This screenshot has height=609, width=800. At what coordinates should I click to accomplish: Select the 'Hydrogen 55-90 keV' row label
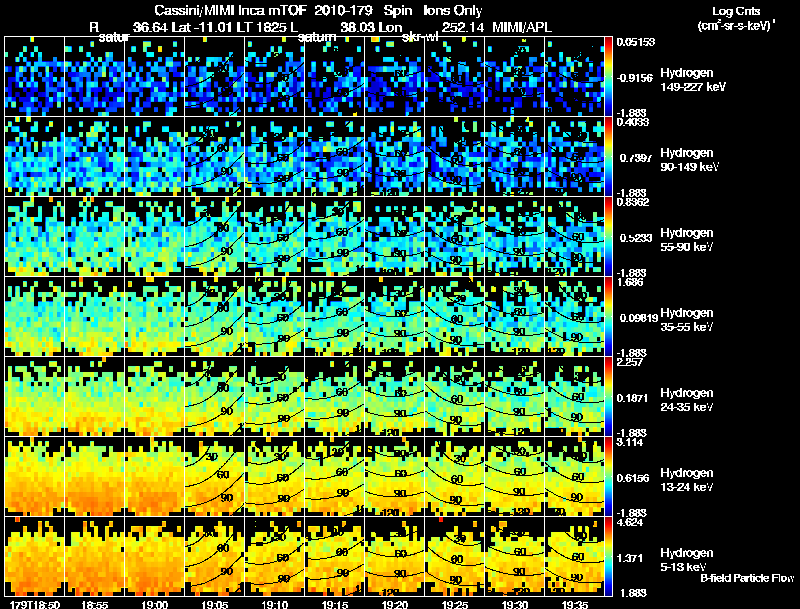(687, 240)
